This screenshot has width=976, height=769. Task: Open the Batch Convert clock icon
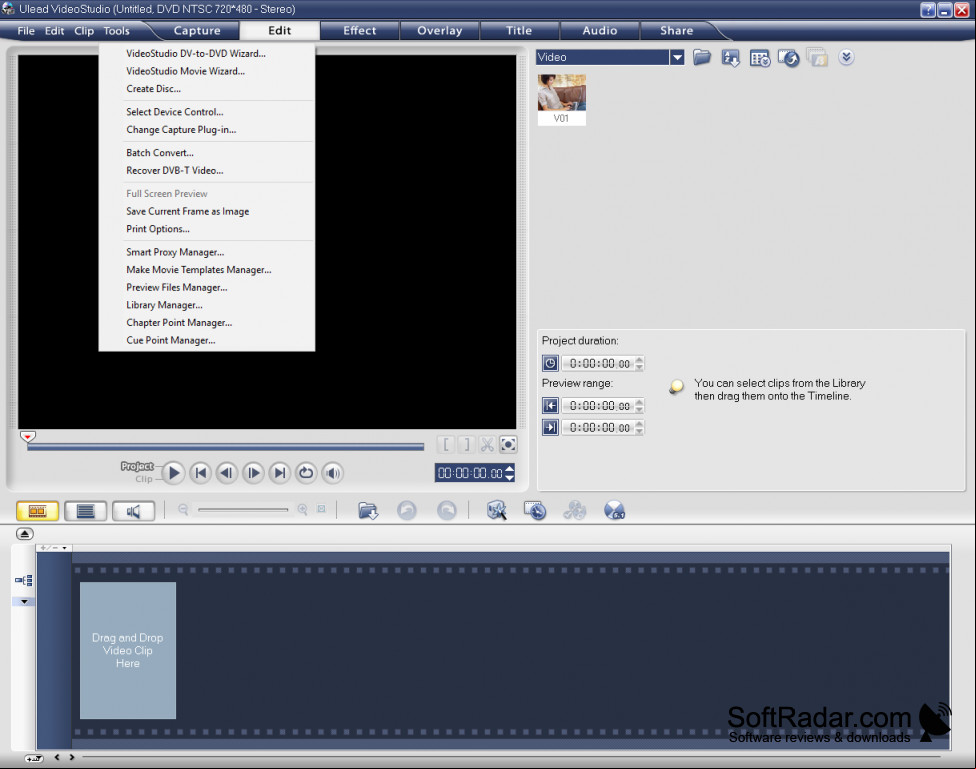(x=535, y=511)
